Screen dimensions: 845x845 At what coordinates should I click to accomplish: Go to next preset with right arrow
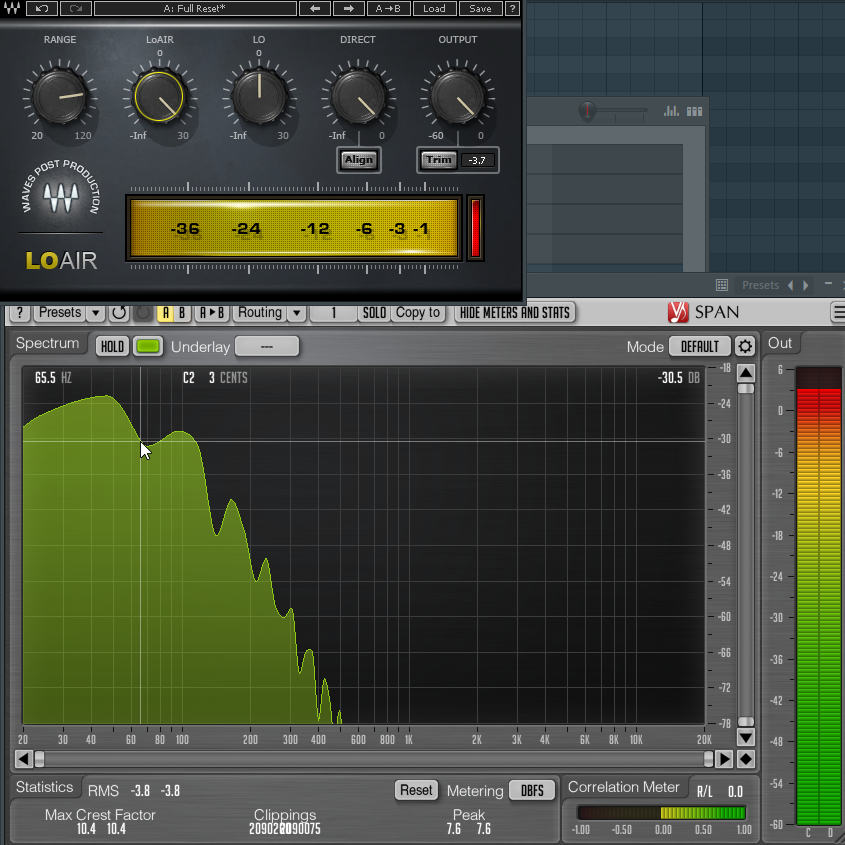[349, 8]
